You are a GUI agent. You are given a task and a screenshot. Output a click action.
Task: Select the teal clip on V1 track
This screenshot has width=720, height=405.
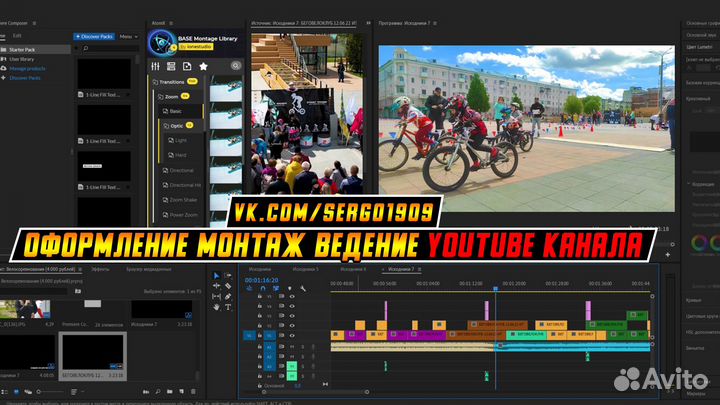click(x=525, y=335)
